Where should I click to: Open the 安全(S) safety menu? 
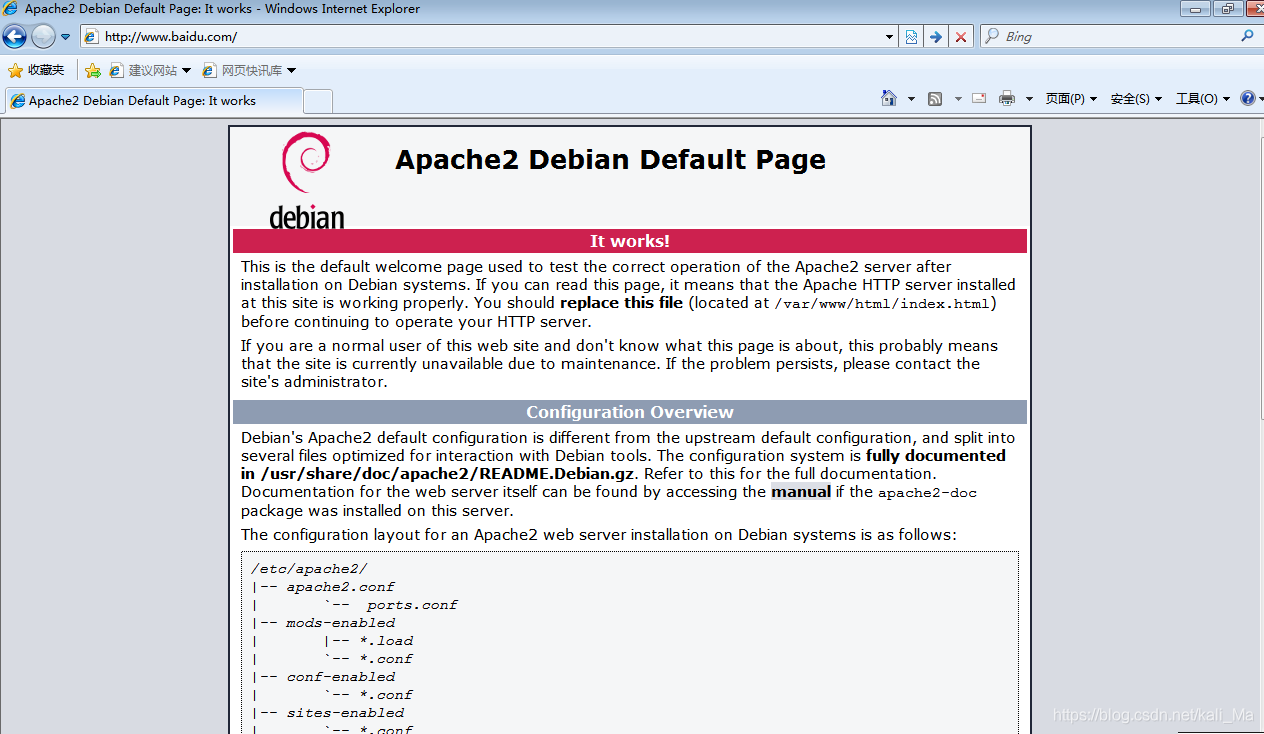(1136, 99)
